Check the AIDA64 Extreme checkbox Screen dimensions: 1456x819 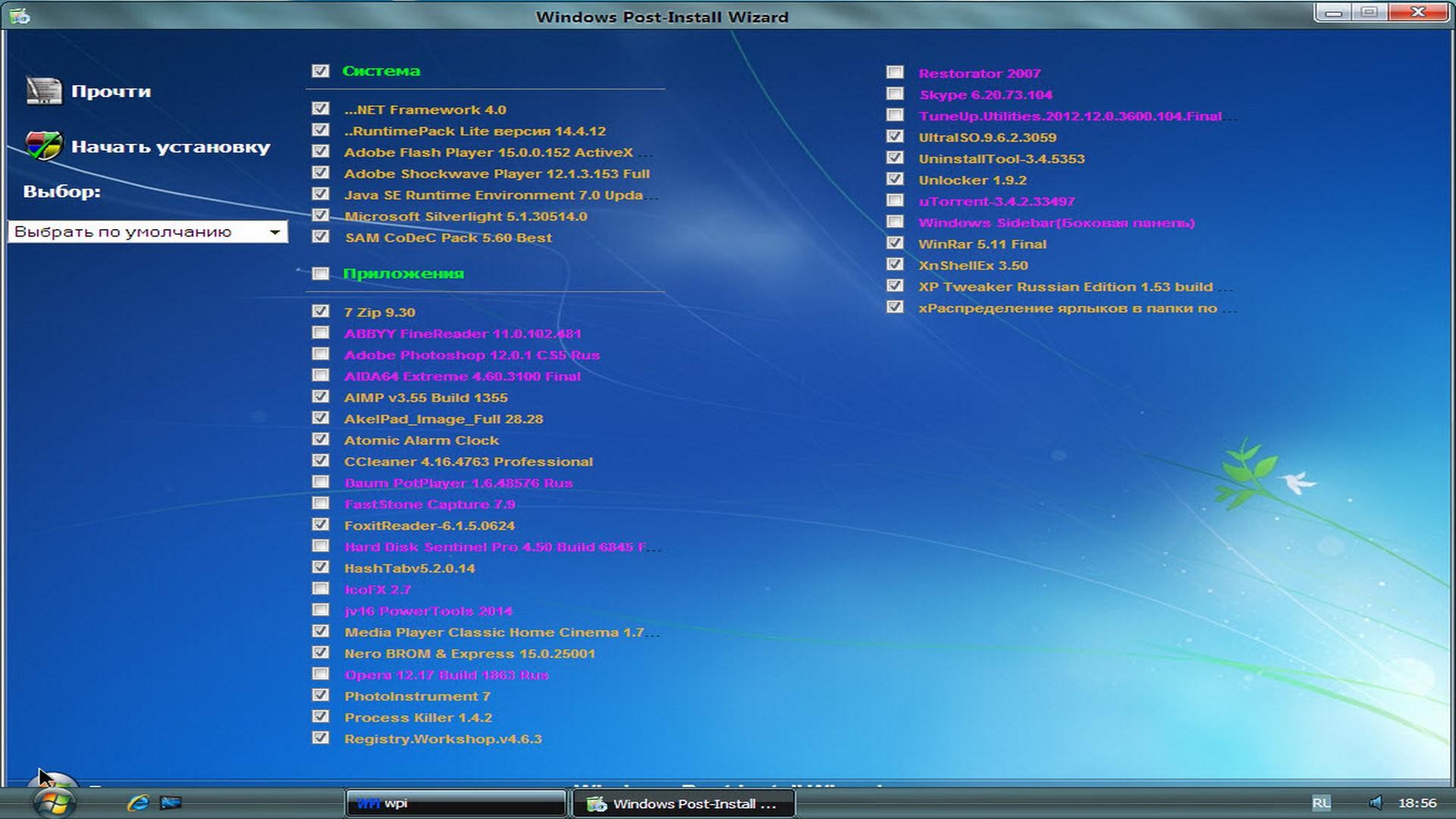point(321,375)
